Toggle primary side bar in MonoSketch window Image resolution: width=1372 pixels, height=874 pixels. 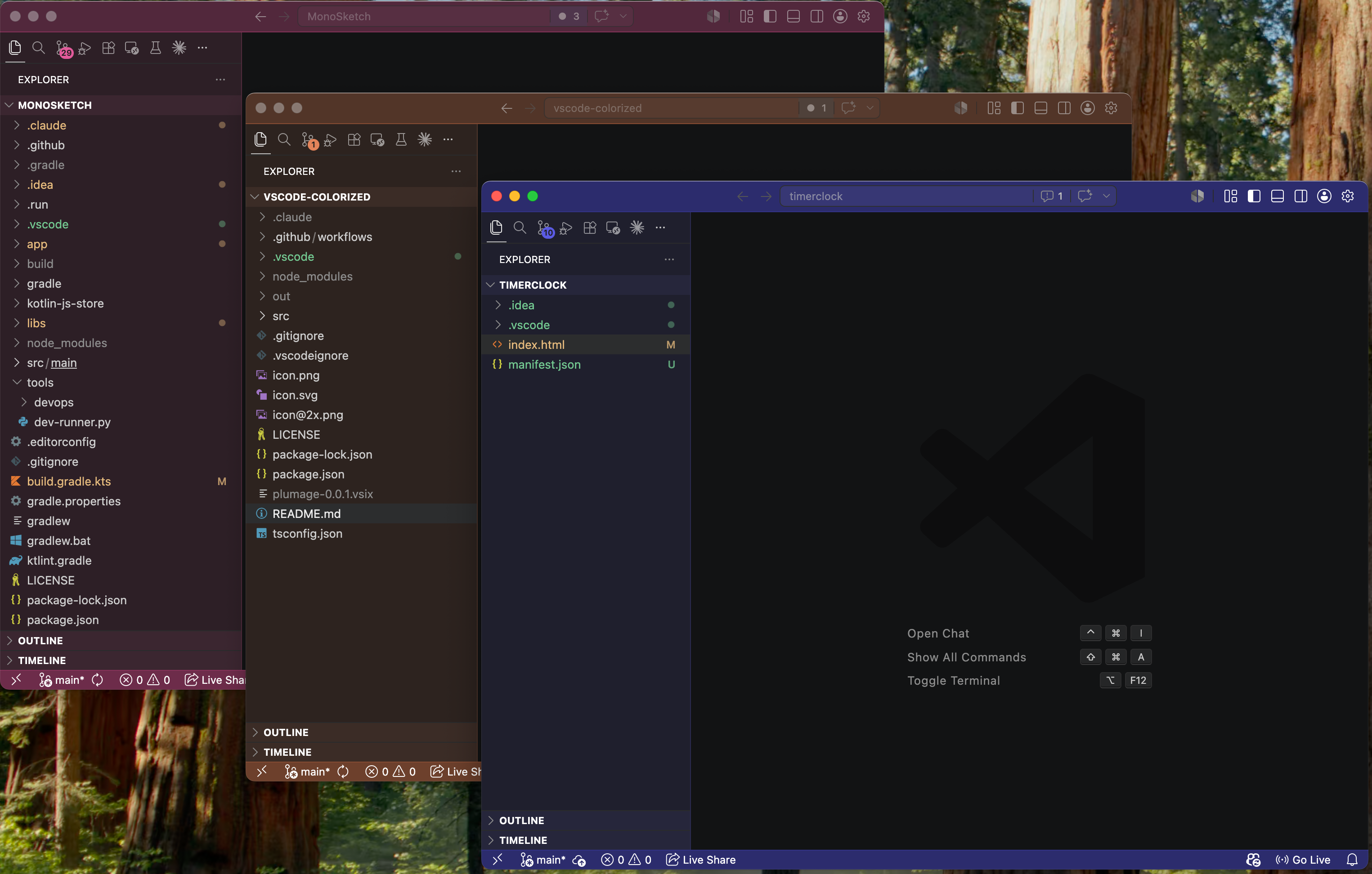(x=770, y=17)
